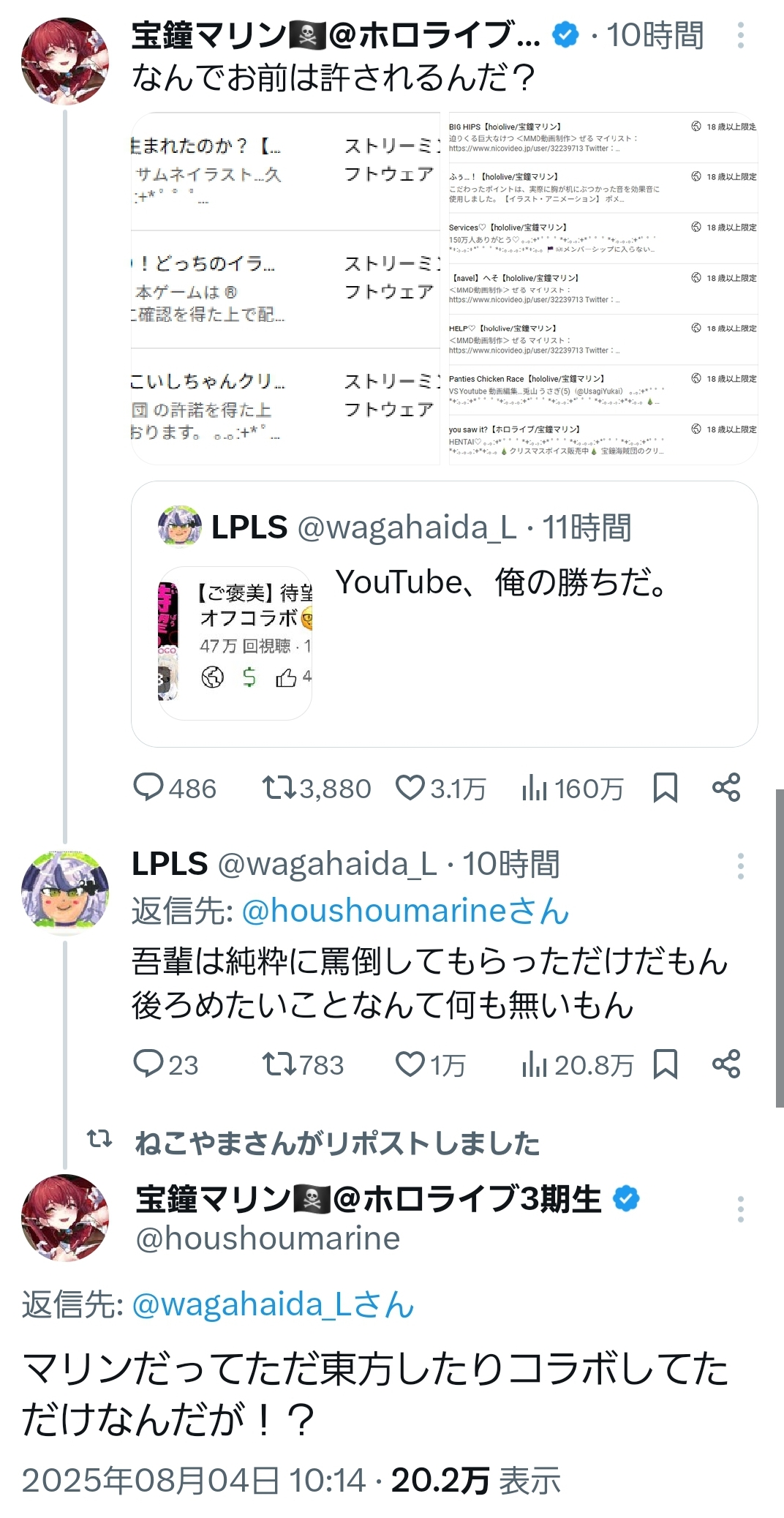
Task: Open the quoted LPLS tweet card
Action: pos(445,614)
